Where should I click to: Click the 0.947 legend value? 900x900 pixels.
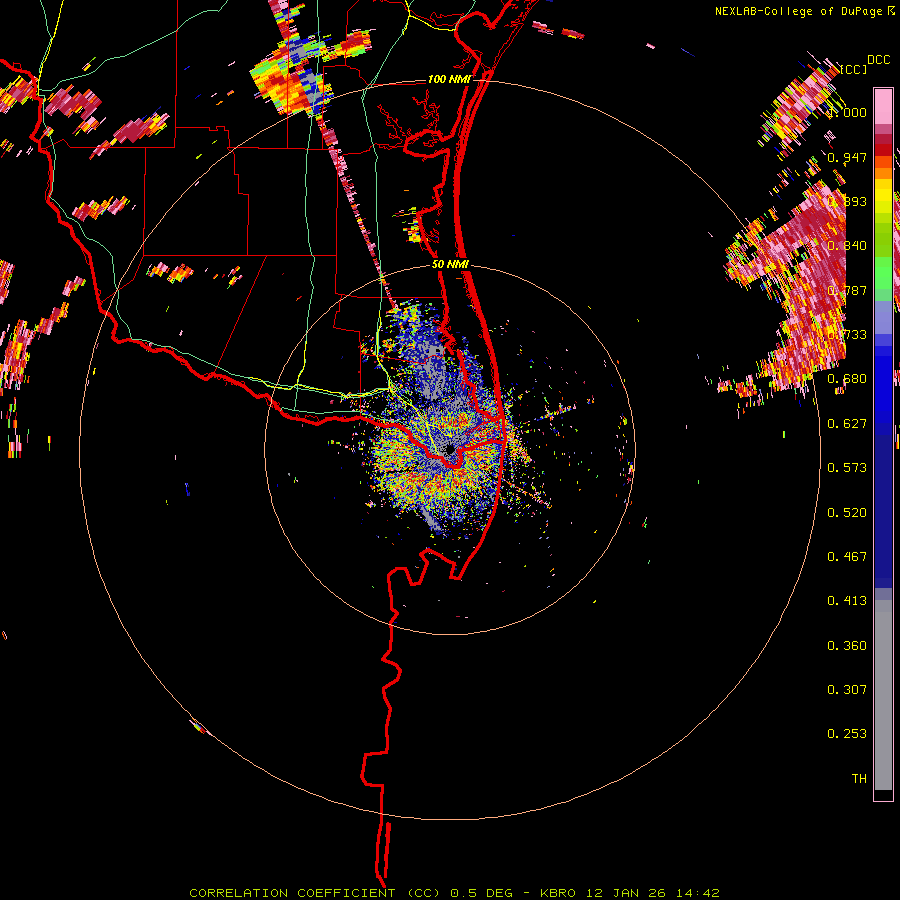point(847,157)
